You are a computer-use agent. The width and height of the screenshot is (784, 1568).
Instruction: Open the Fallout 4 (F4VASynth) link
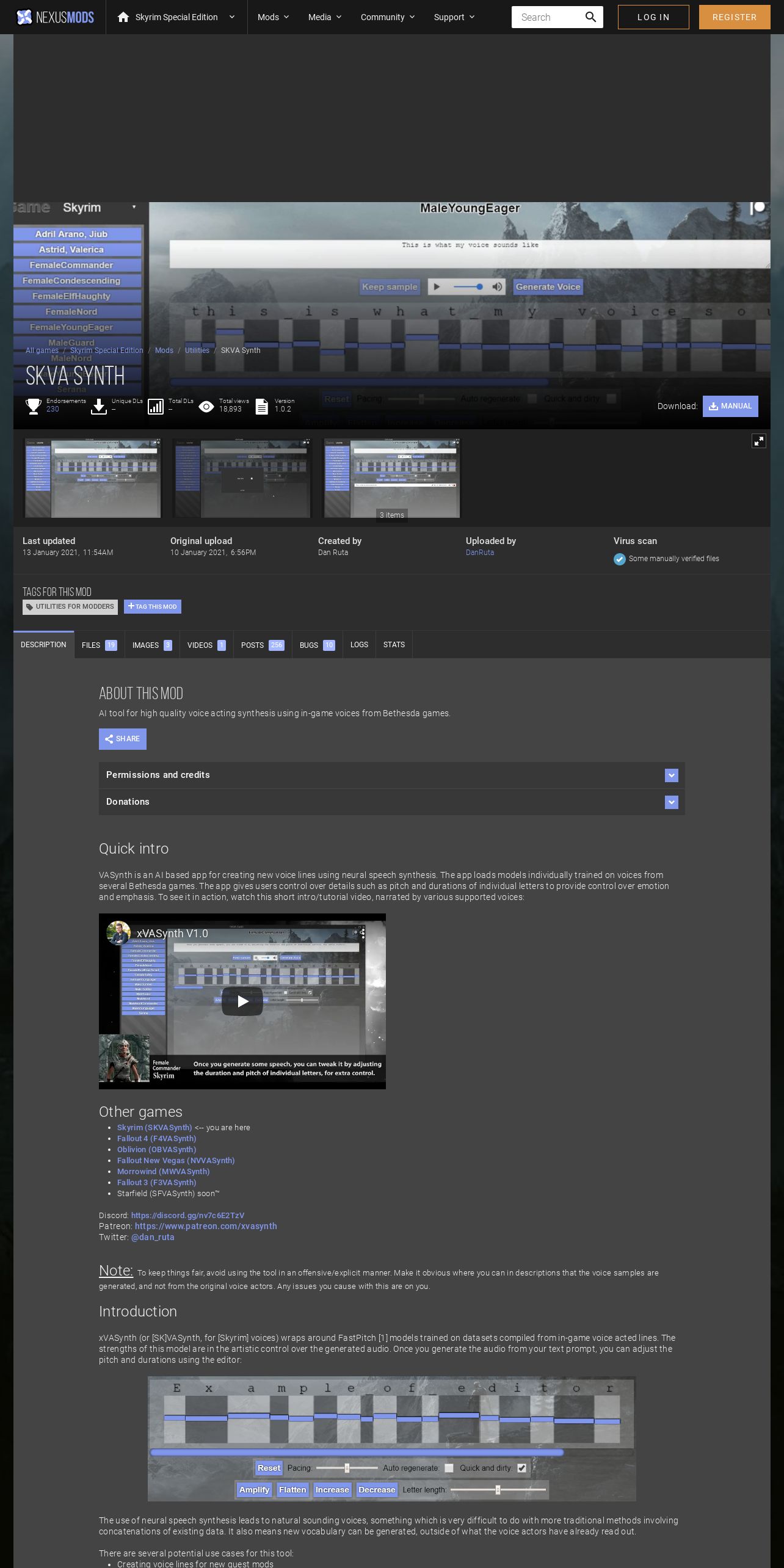(x=157, y=1139)
